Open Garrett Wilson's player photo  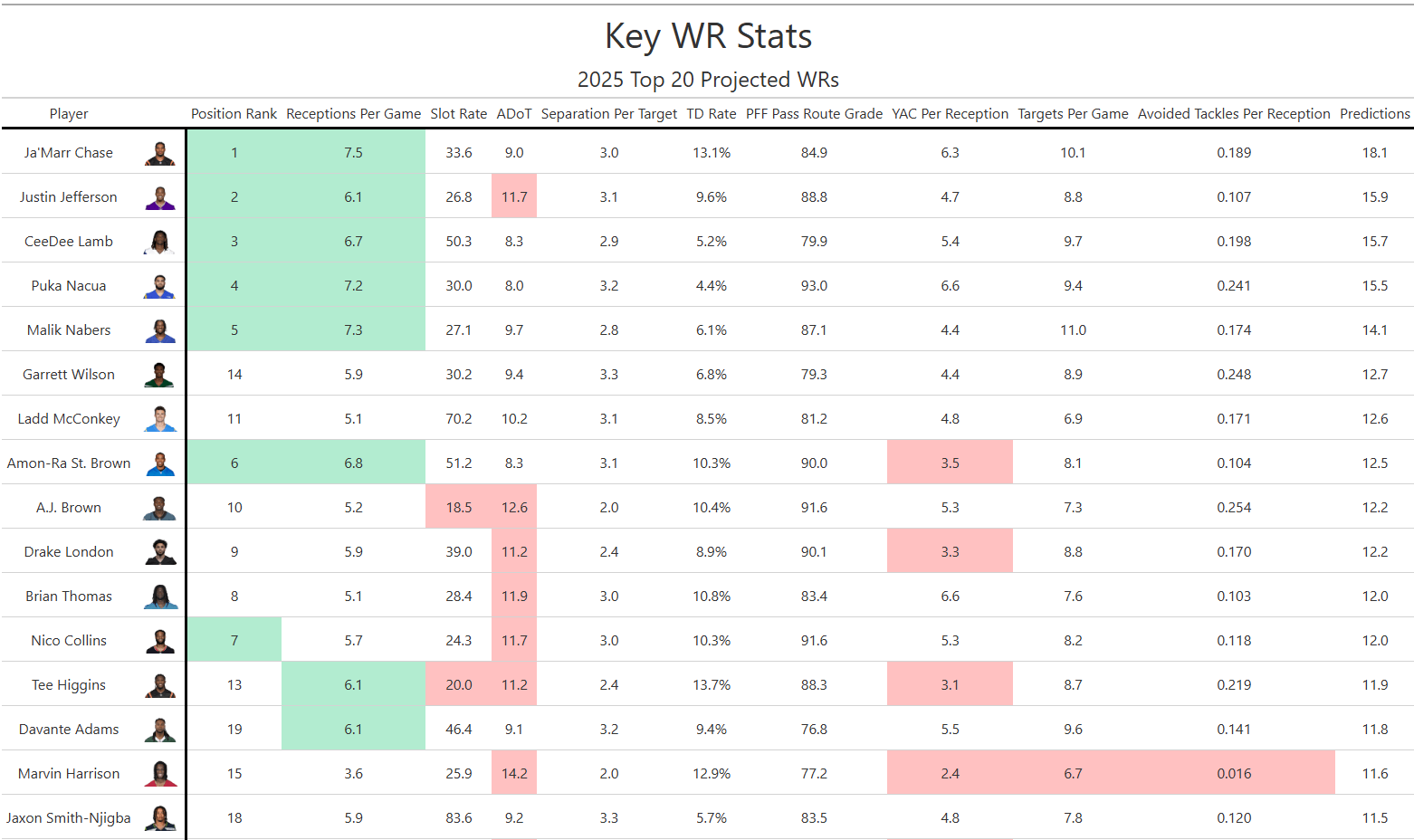[160, 375]
